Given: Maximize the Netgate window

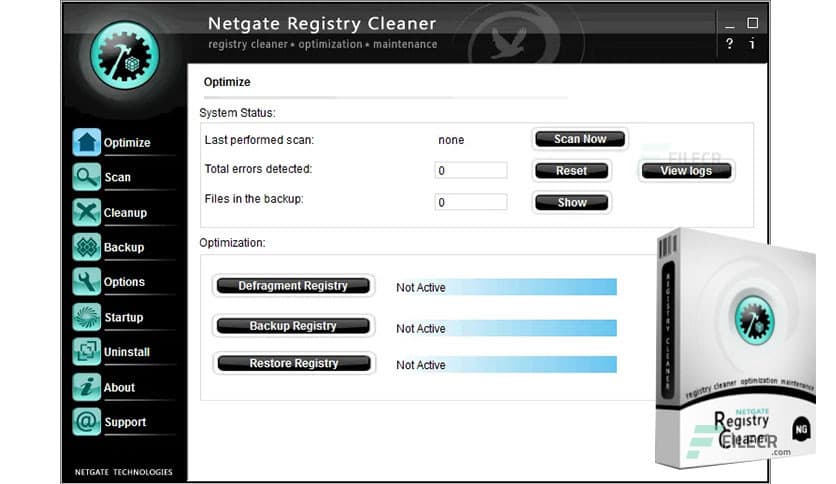Looking at the screenshot, I should 752,23.
